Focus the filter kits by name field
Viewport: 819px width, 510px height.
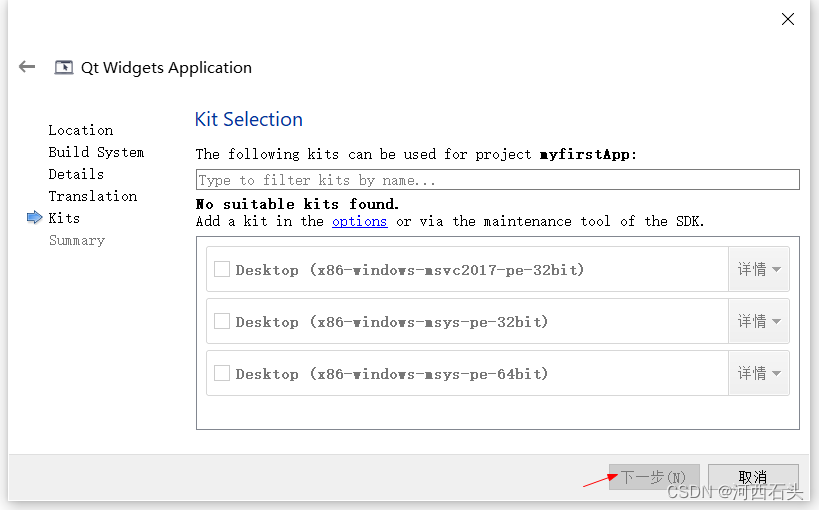click(497, 180)
